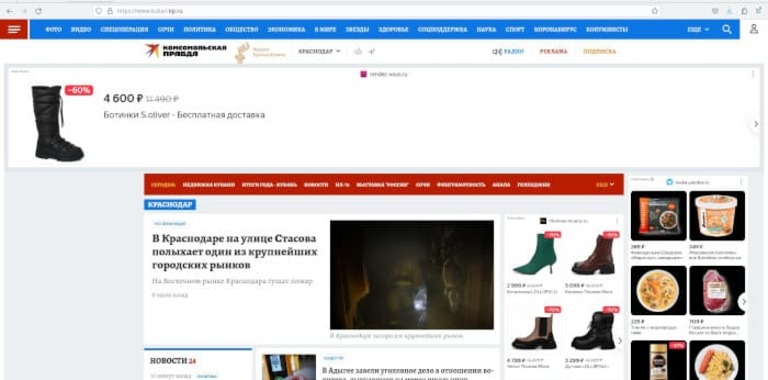Open the user profile icon
The height and width of the screenshot is (380, 768).
(754, 29)
